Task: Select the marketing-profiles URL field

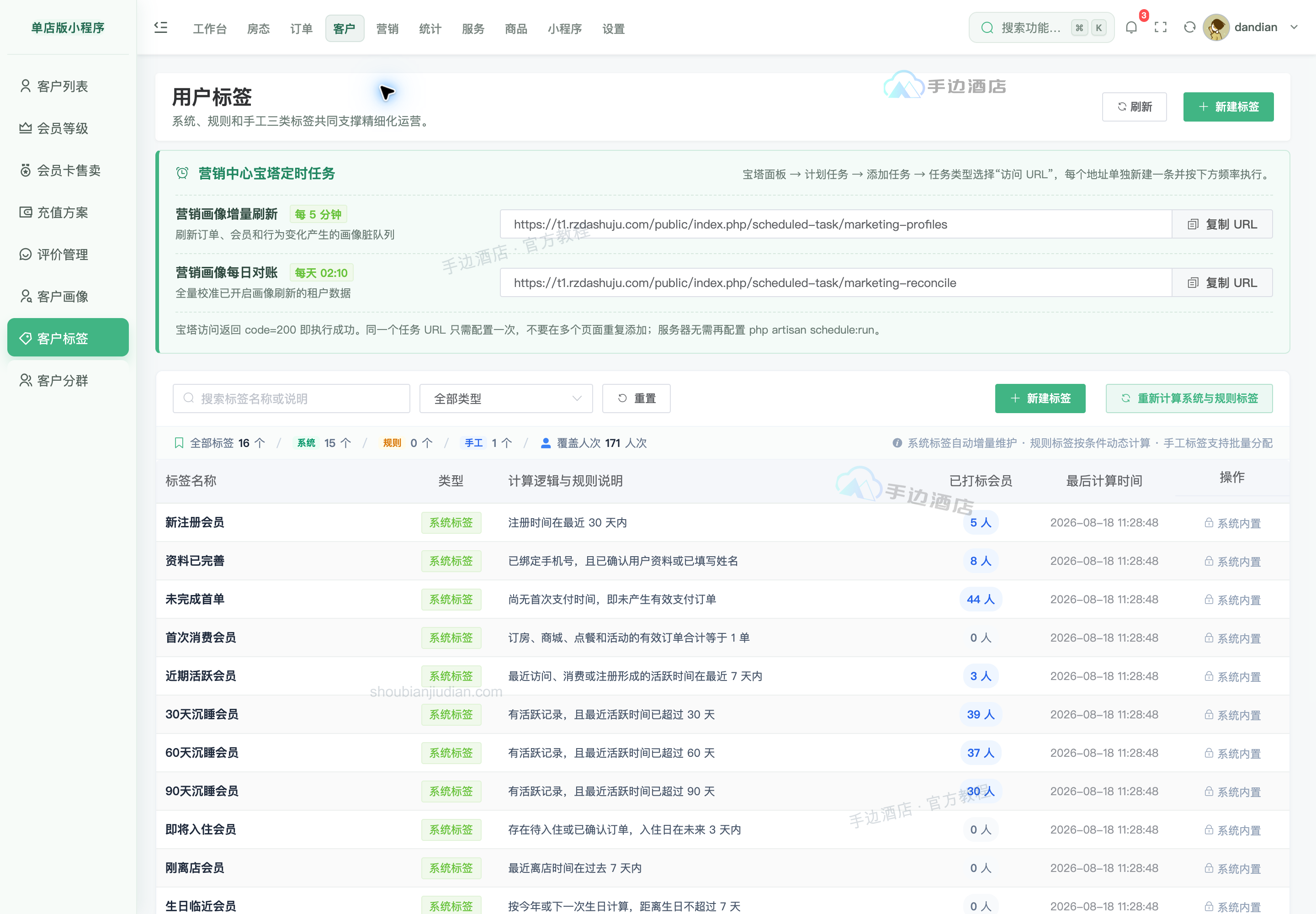Action: [x=836, y=224]
